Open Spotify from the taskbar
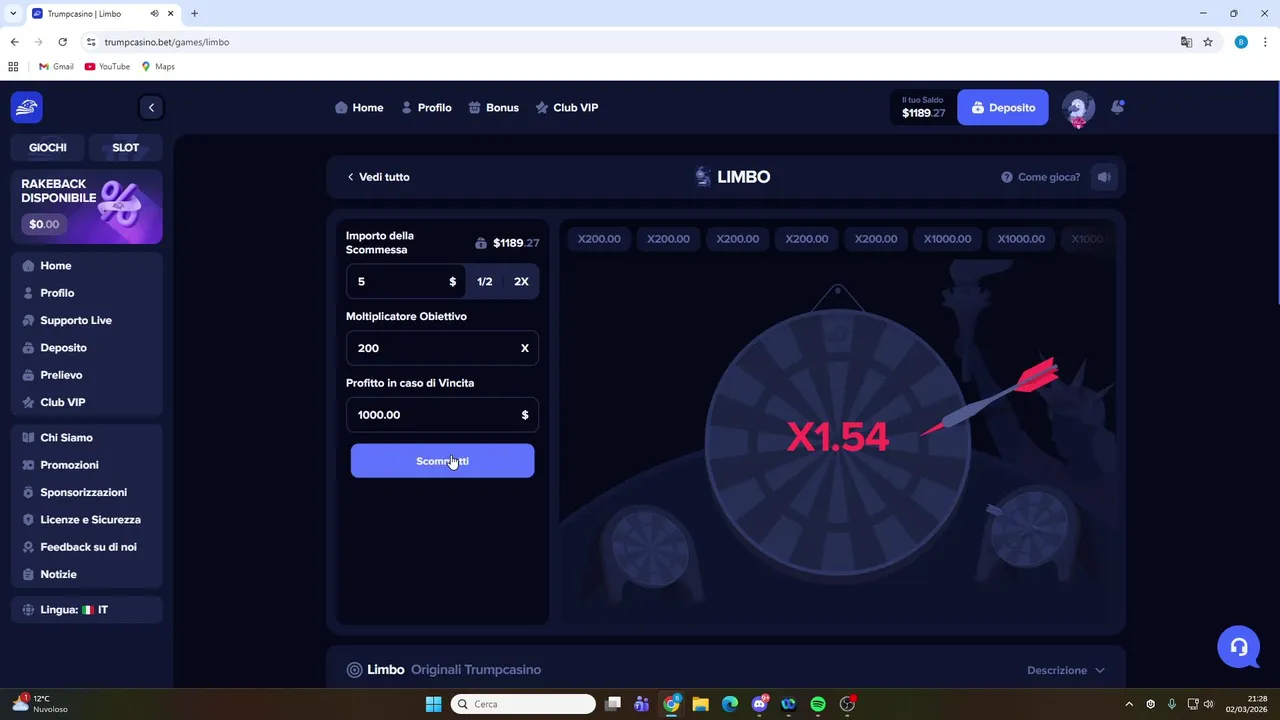1280x720 pixels. tap(818, 704)
